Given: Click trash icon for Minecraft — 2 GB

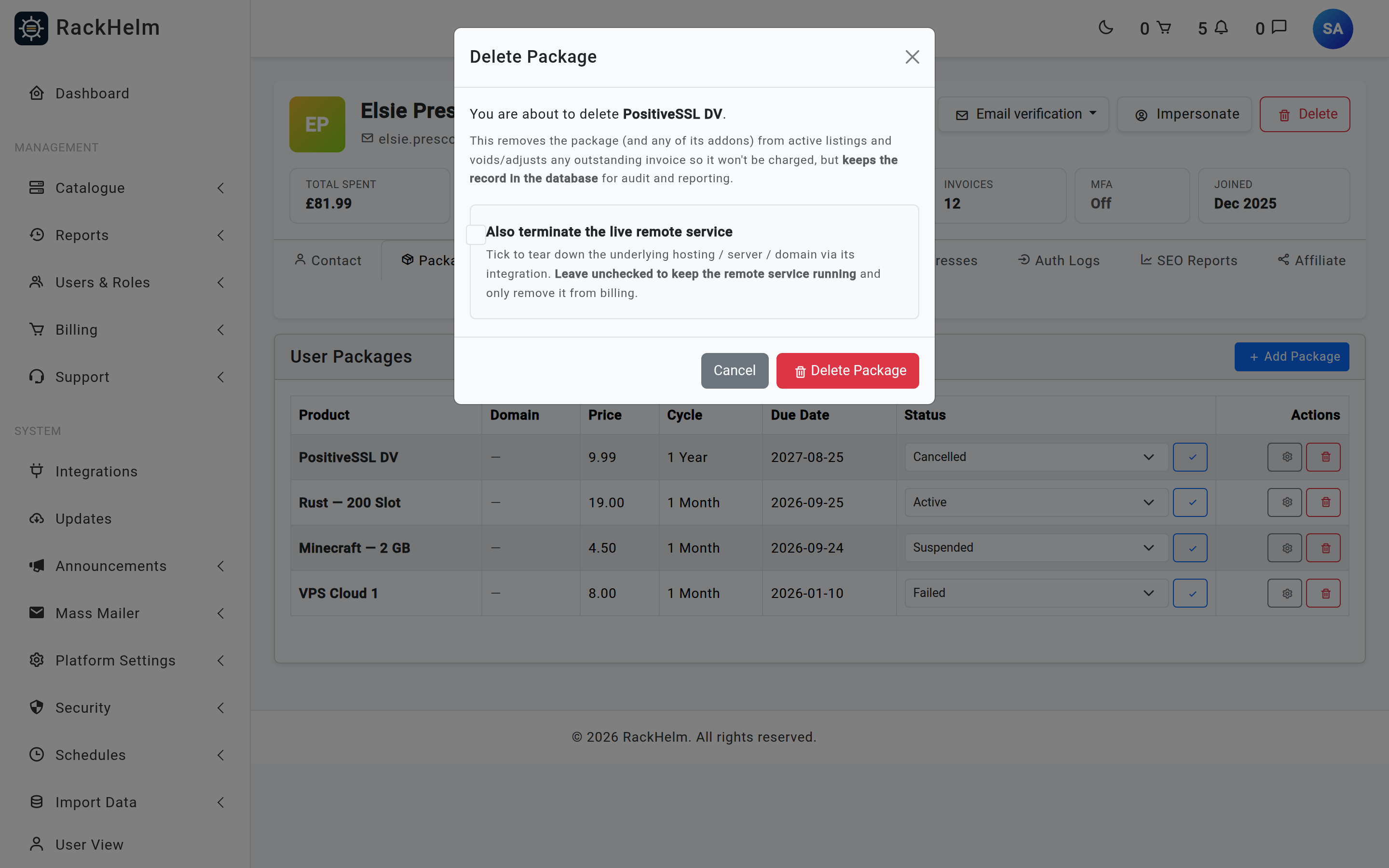Looking at the screenshot, I should point(1323,548).
